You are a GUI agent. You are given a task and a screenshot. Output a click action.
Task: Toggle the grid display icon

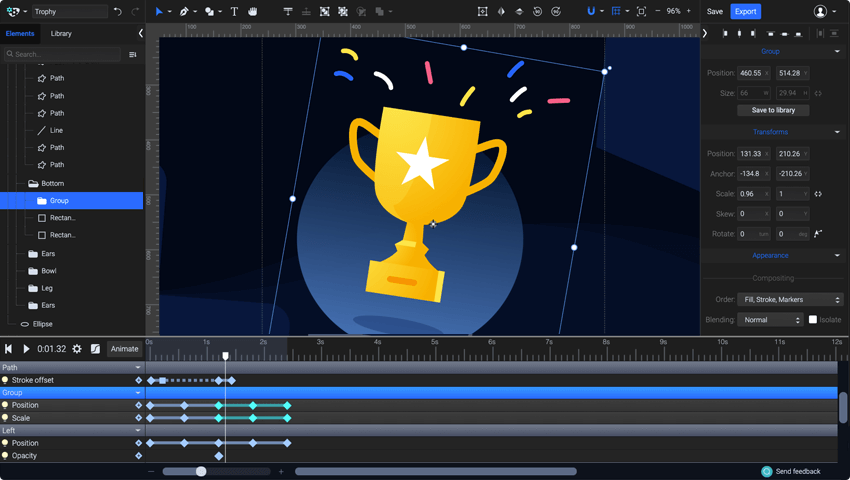[x=616, y=11]
